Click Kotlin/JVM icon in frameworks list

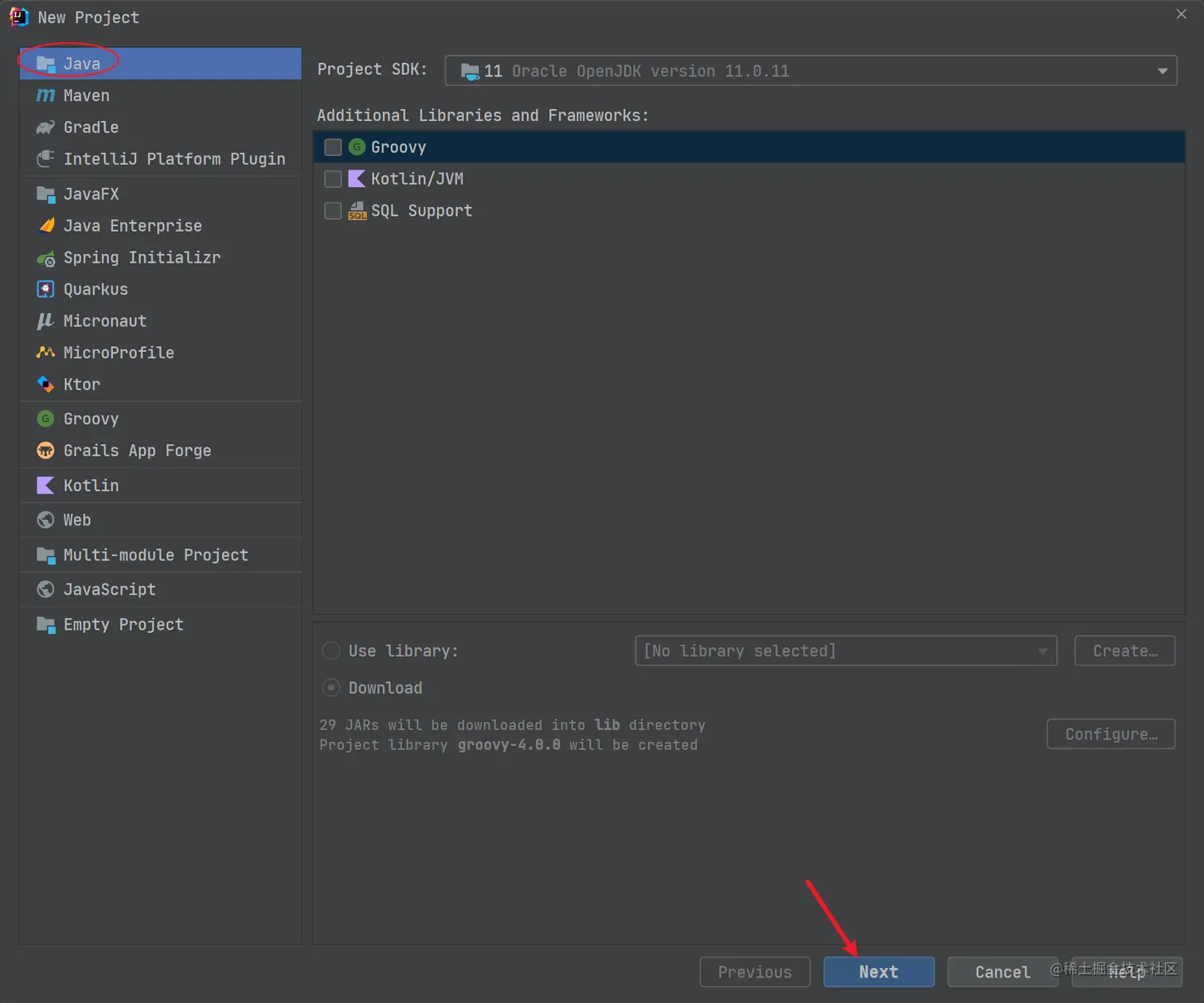pos(357,179)
